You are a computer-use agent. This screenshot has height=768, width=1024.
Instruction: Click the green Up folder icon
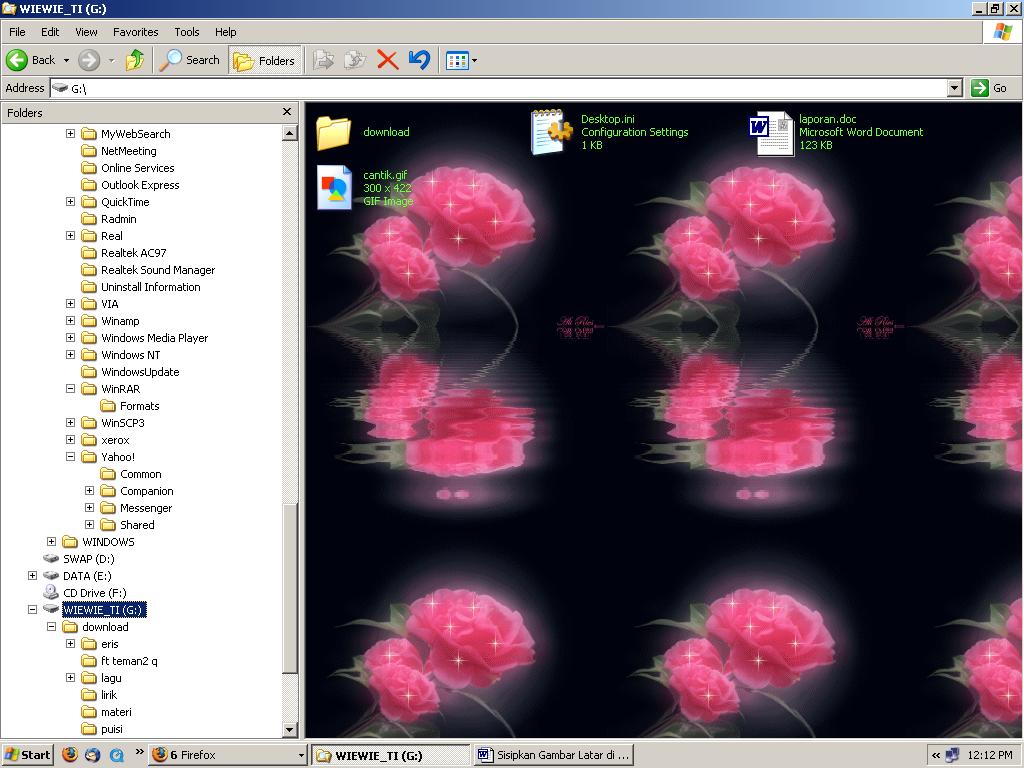(135, 60)
